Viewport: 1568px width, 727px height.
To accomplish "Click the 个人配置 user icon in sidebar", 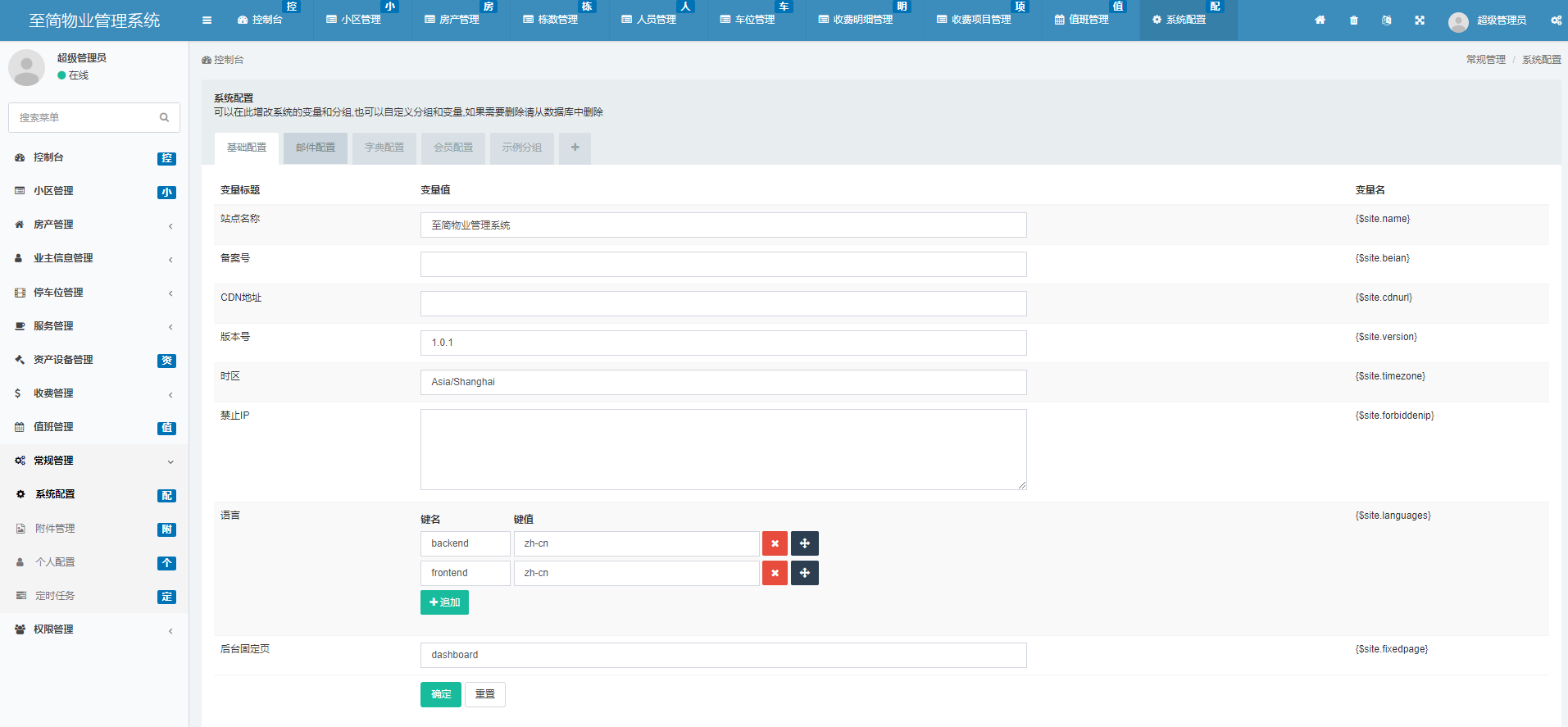I will point(20,562).
